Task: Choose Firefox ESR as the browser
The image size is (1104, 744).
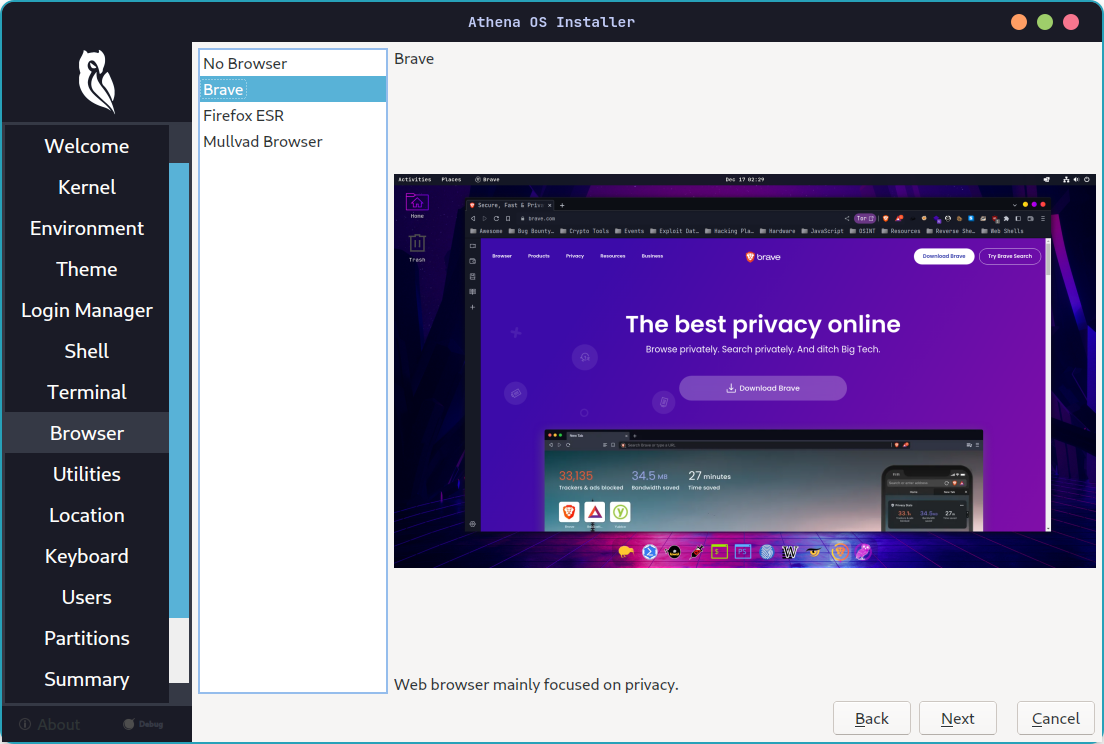Action: 244,115
